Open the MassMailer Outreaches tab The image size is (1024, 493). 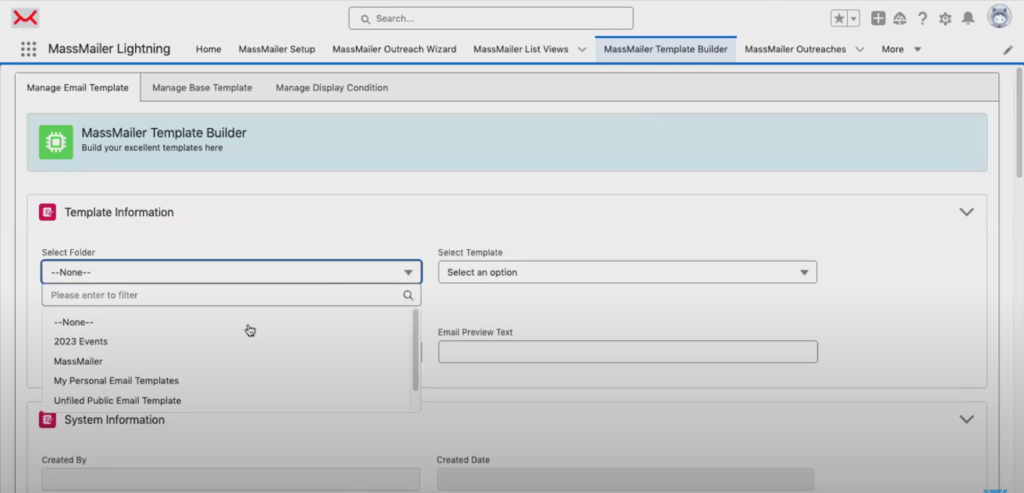795,49
